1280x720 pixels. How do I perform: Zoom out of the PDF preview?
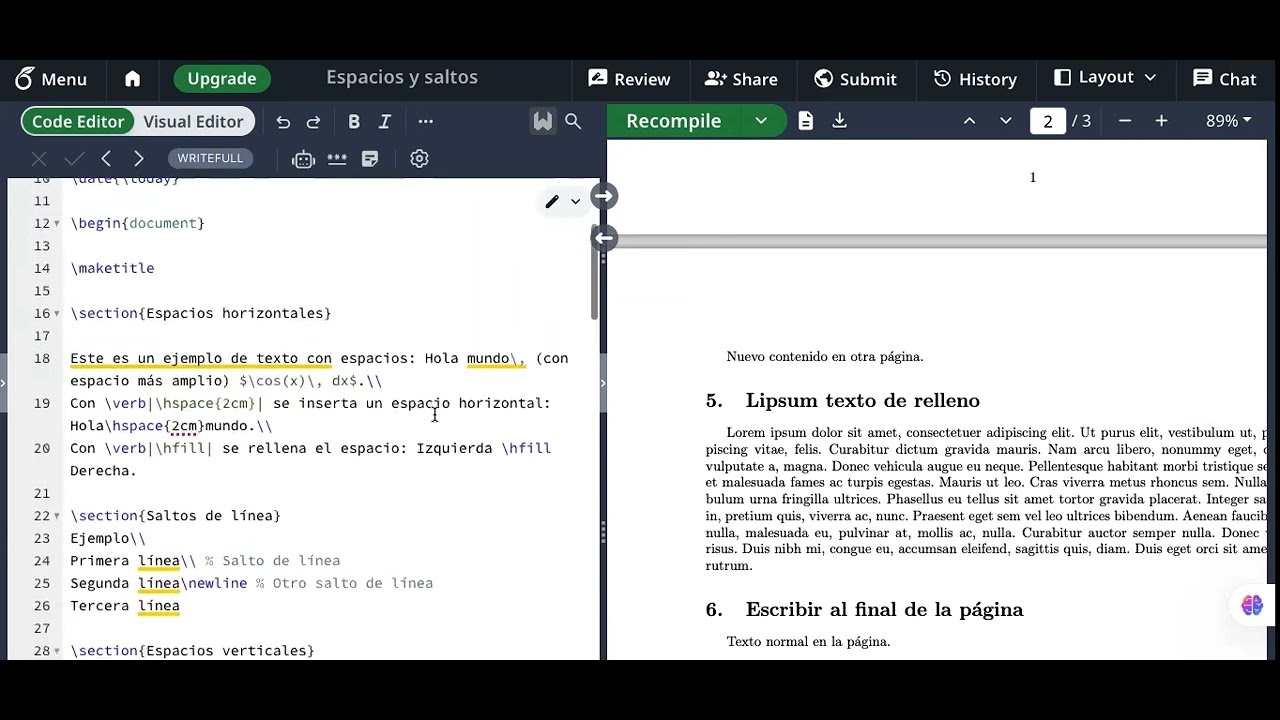tap(1125, 121)
